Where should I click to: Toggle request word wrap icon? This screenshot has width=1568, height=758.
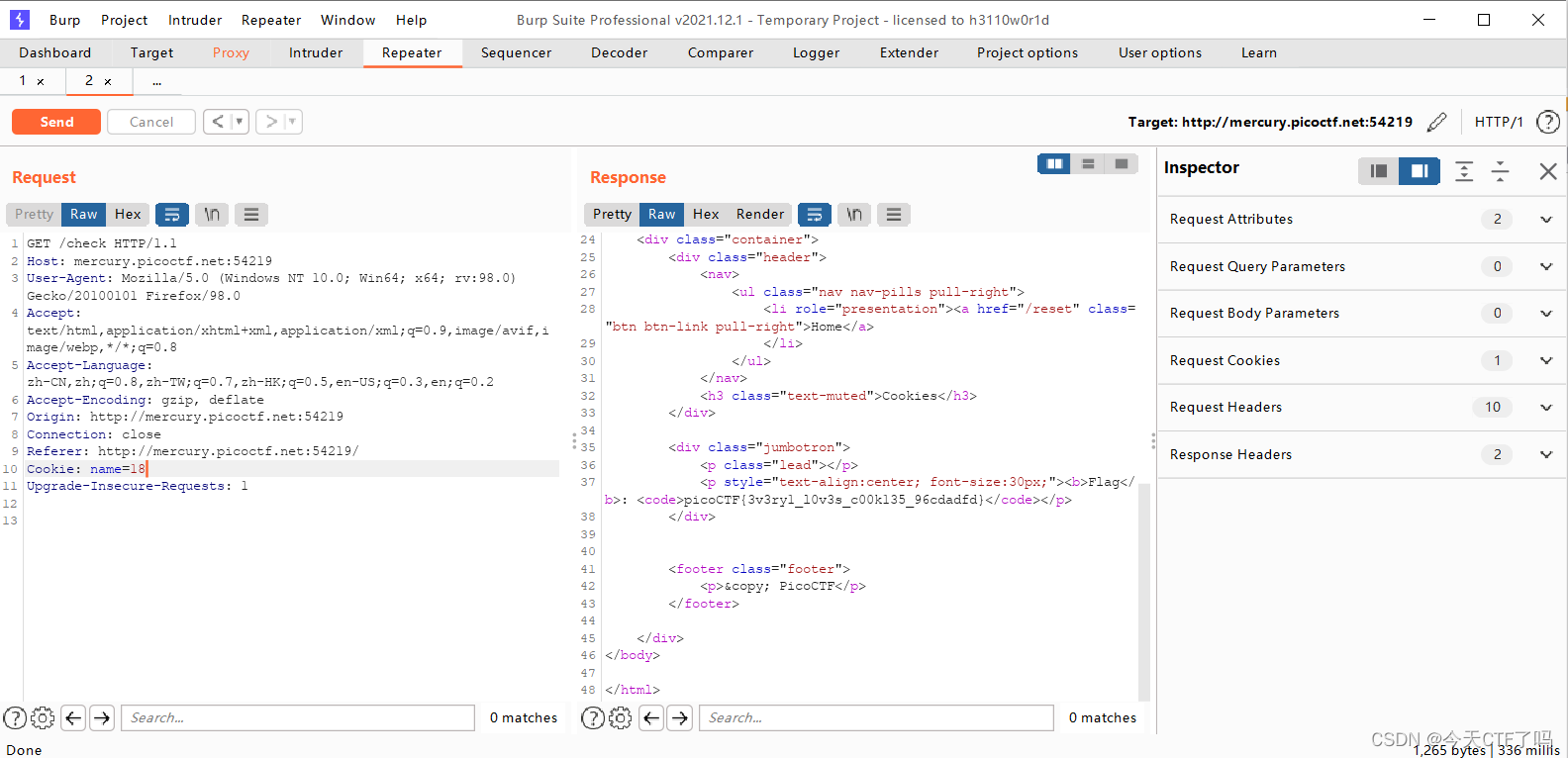172,214
